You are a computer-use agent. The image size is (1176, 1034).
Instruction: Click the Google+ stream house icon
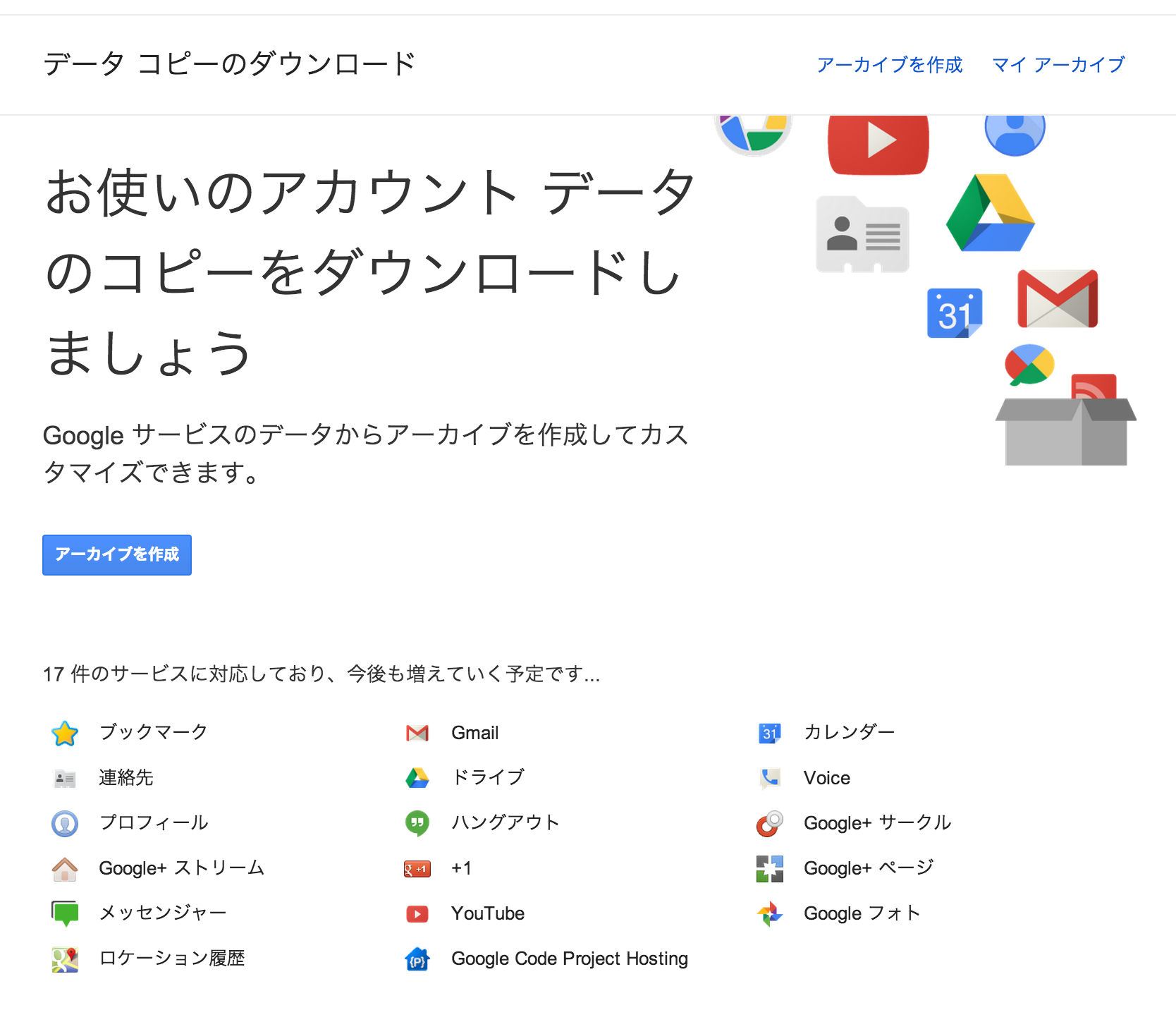[x=65, y=868]
